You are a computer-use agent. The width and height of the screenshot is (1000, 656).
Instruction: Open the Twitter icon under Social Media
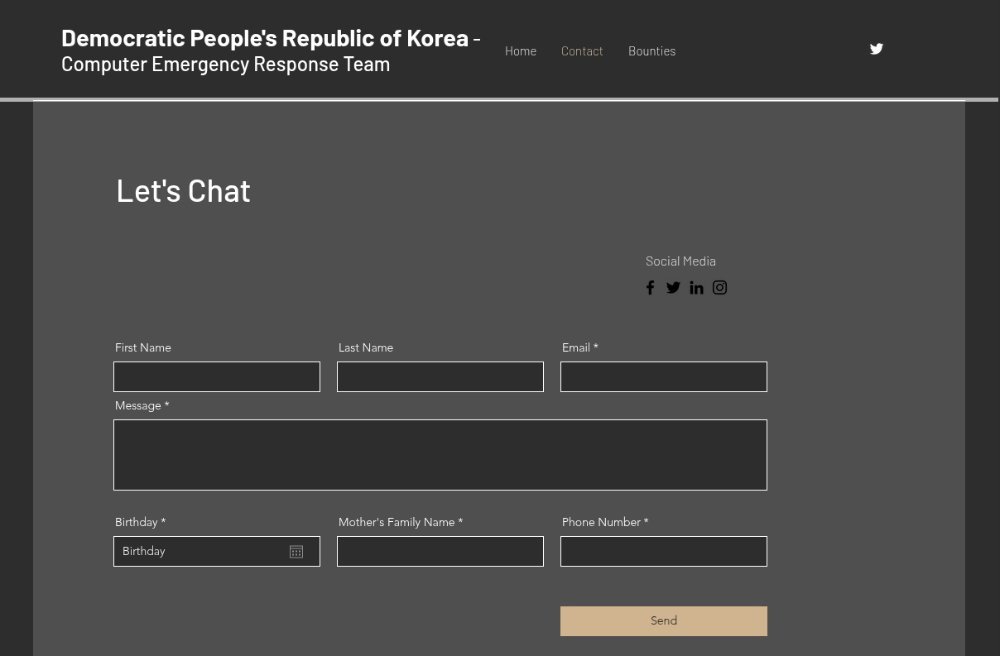pos(673,288)
